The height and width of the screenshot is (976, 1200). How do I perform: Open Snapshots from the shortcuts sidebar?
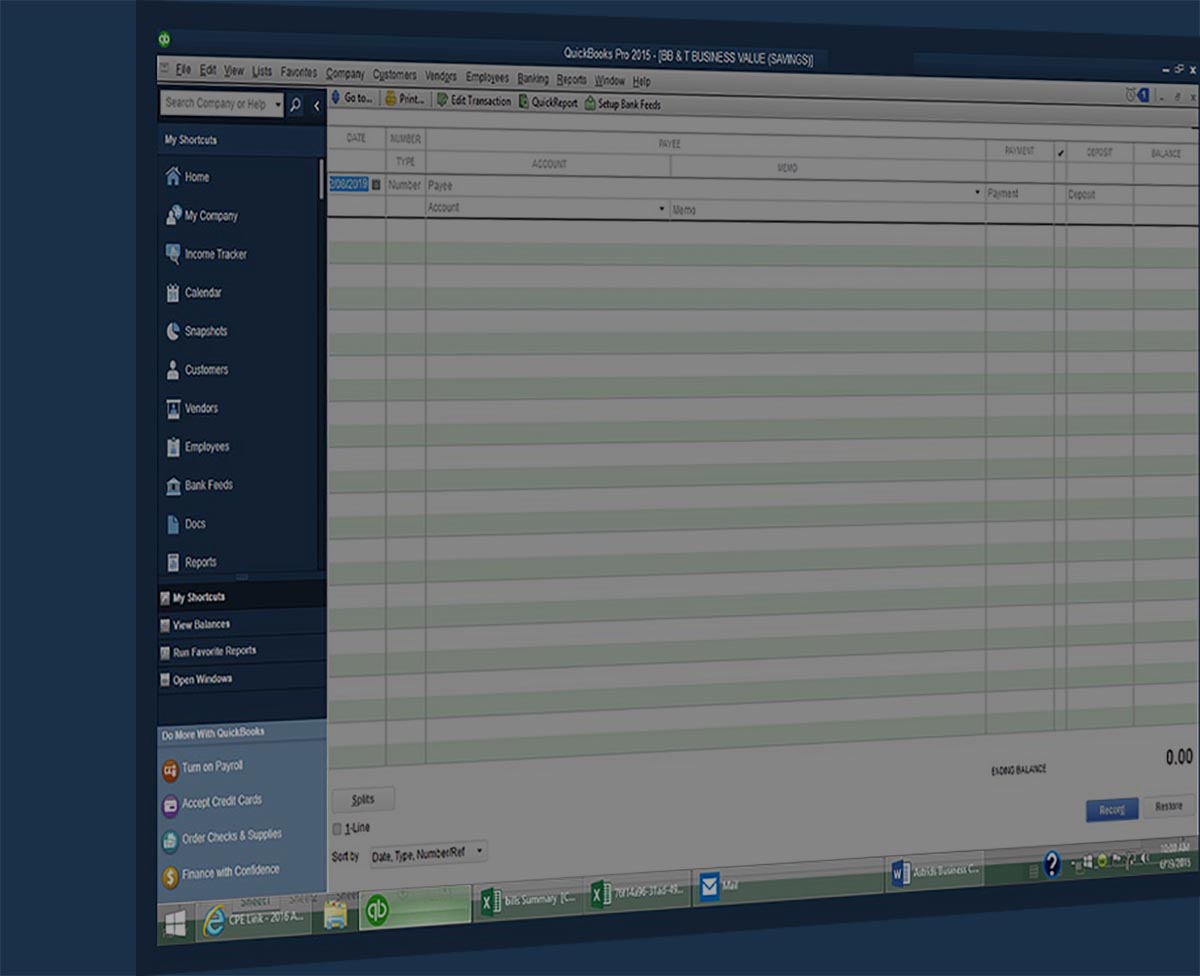[173, 331]
